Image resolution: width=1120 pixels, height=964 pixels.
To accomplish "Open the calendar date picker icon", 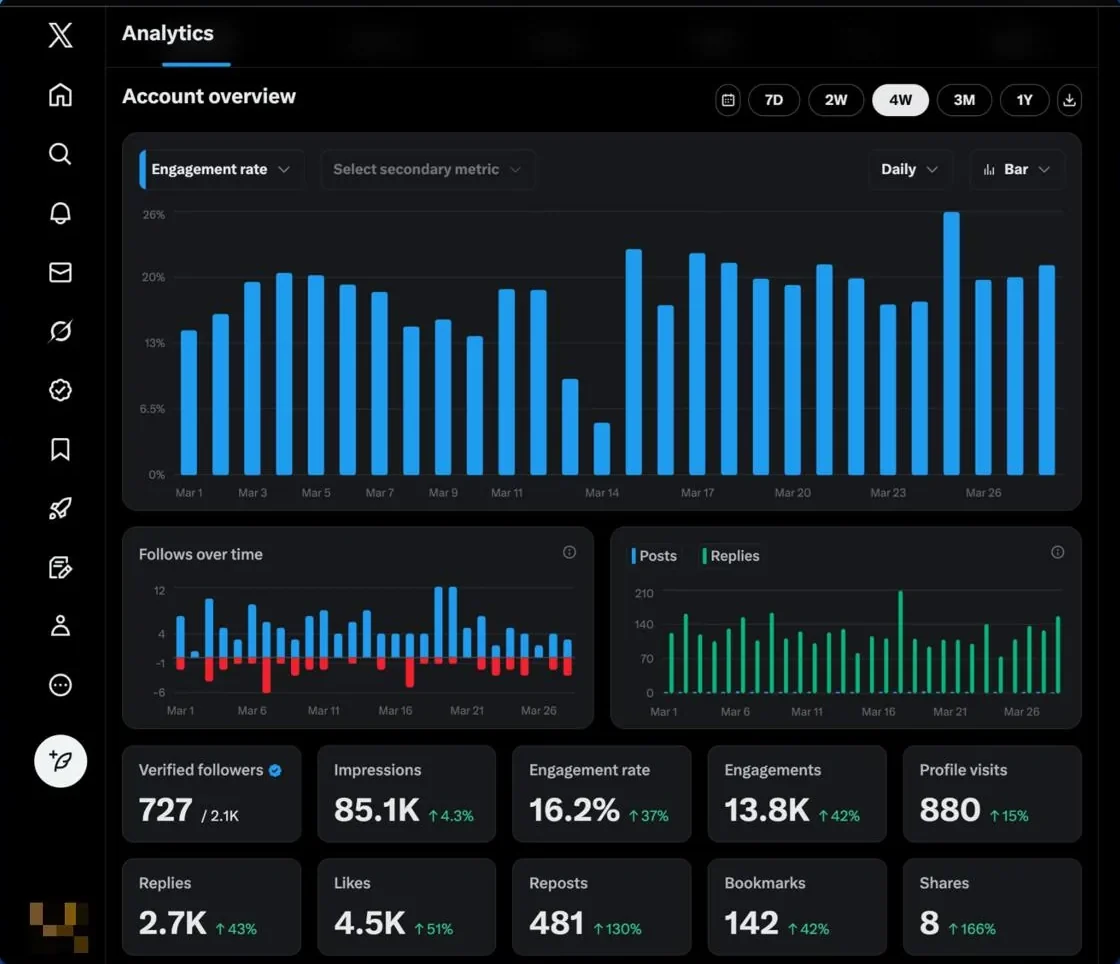I will [x=728, y=100].
